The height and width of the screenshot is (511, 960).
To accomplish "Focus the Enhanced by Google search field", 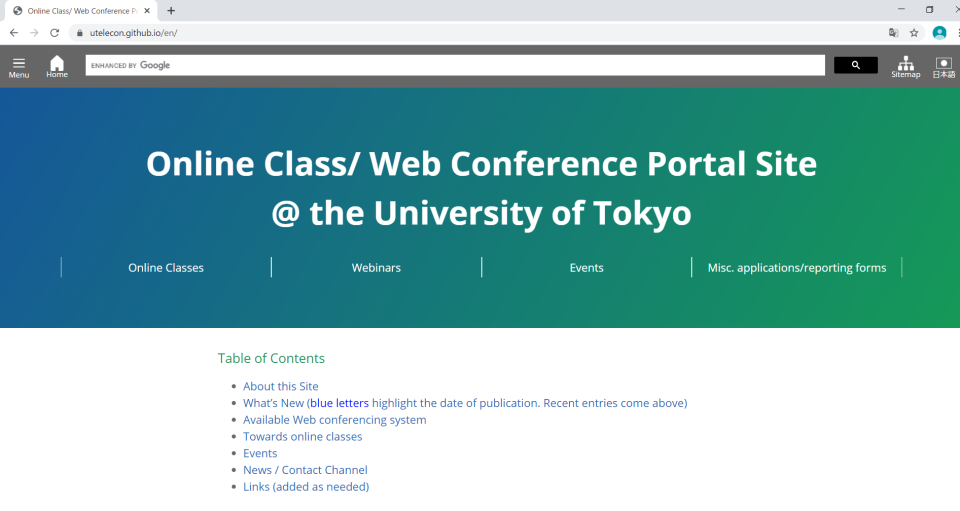I will [455, 65].
